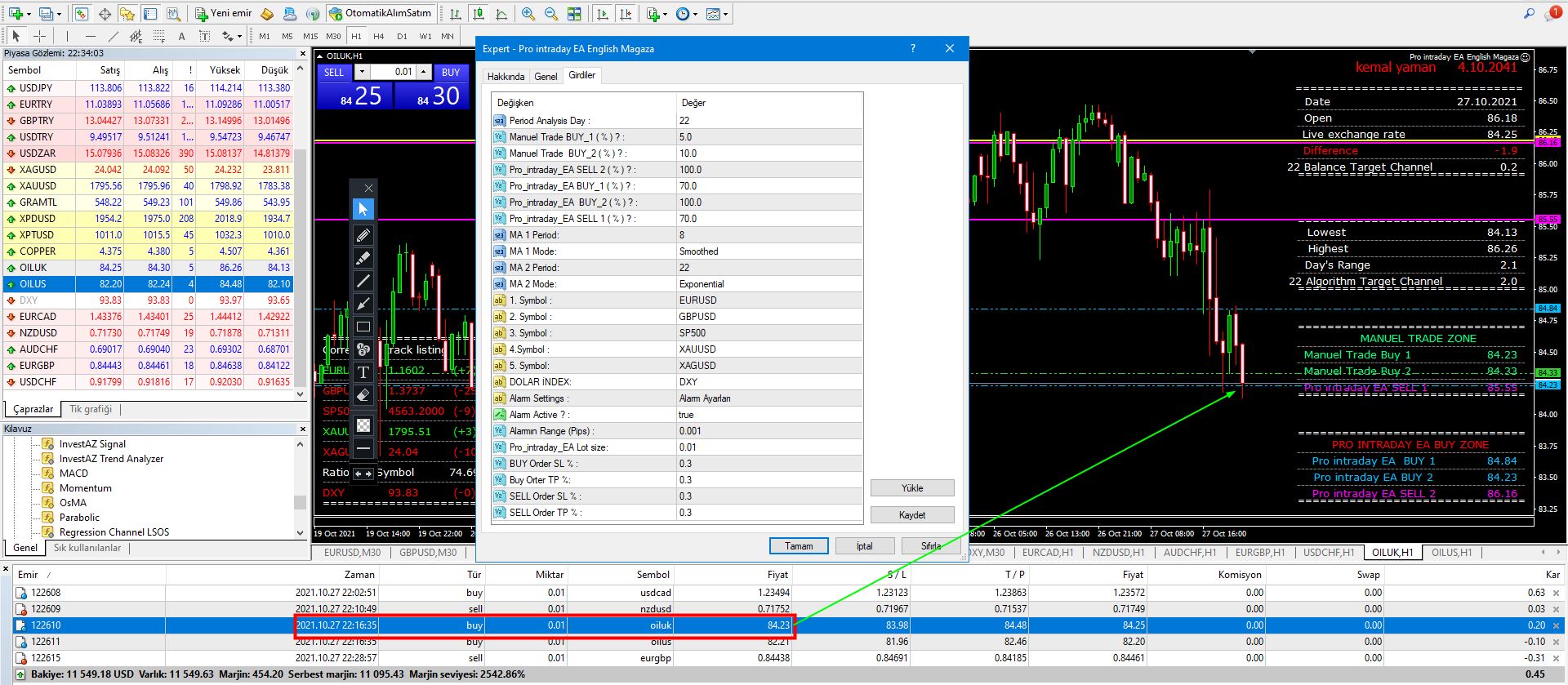Pick the line thickness option in palette
Image resolution: width=1568 pixels, height=685 pixels.
pyautogui.click(x=363, y=448)
